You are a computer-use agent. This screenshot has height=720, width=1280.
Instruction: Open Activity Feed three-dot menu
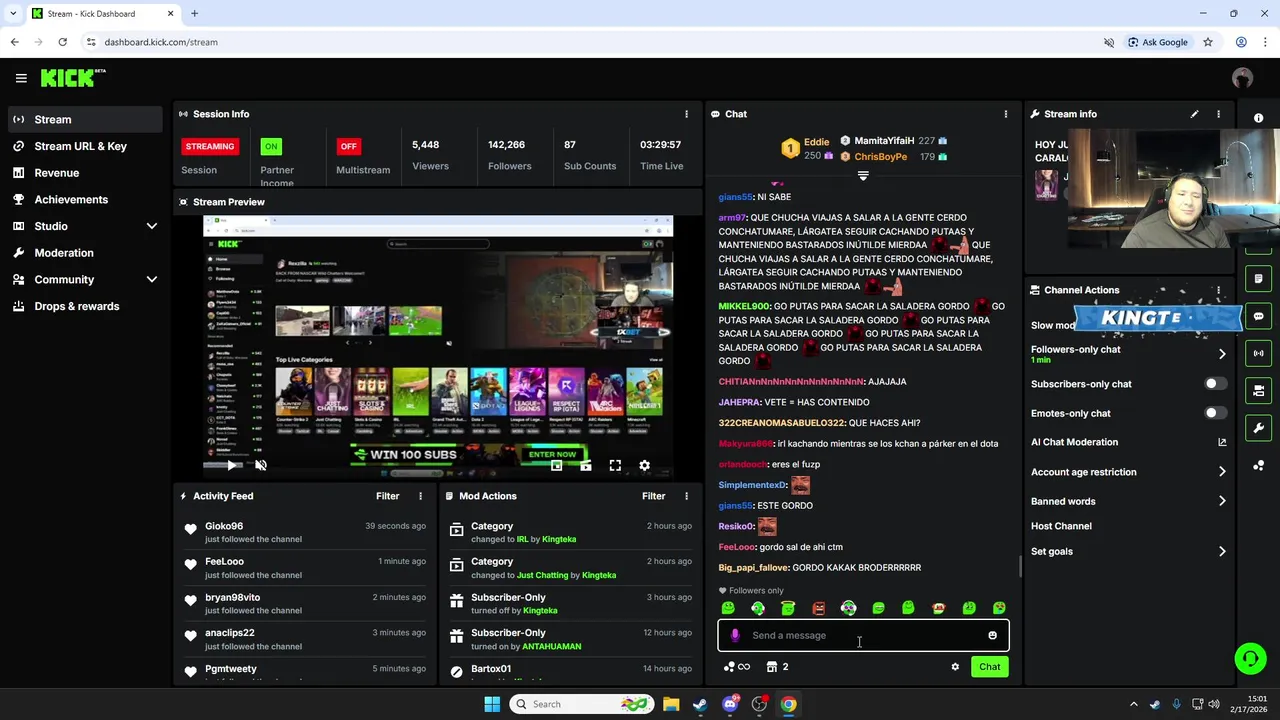coord(420,496)
